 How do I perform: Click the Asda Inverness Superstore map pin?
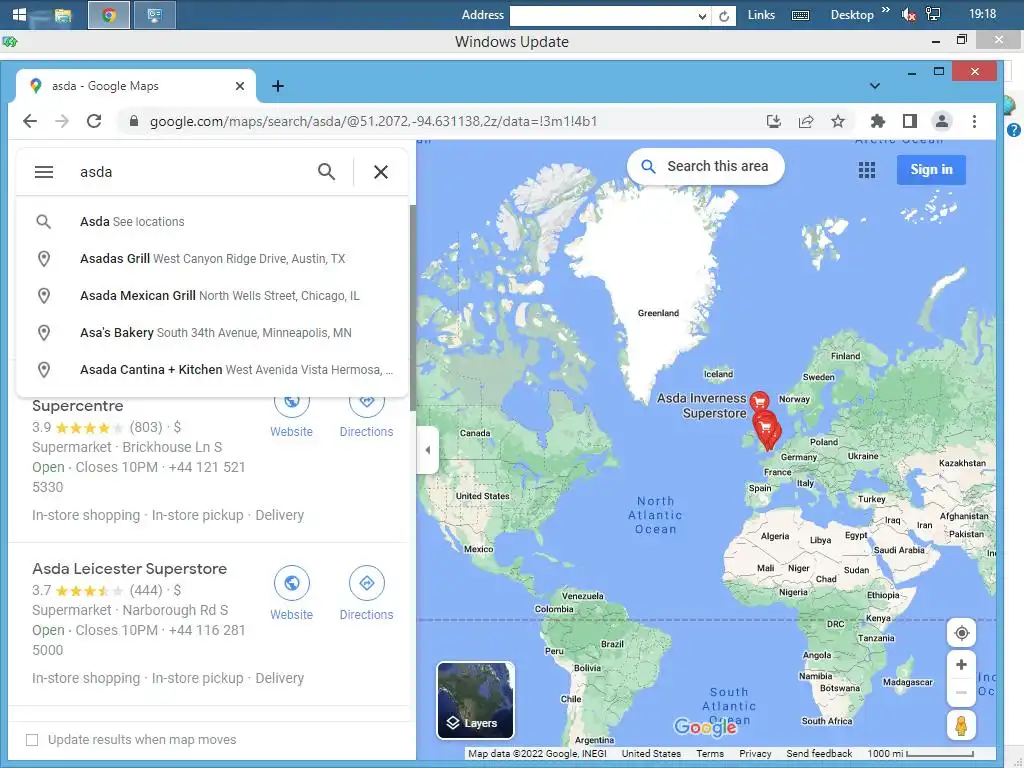tap(759, 400)
